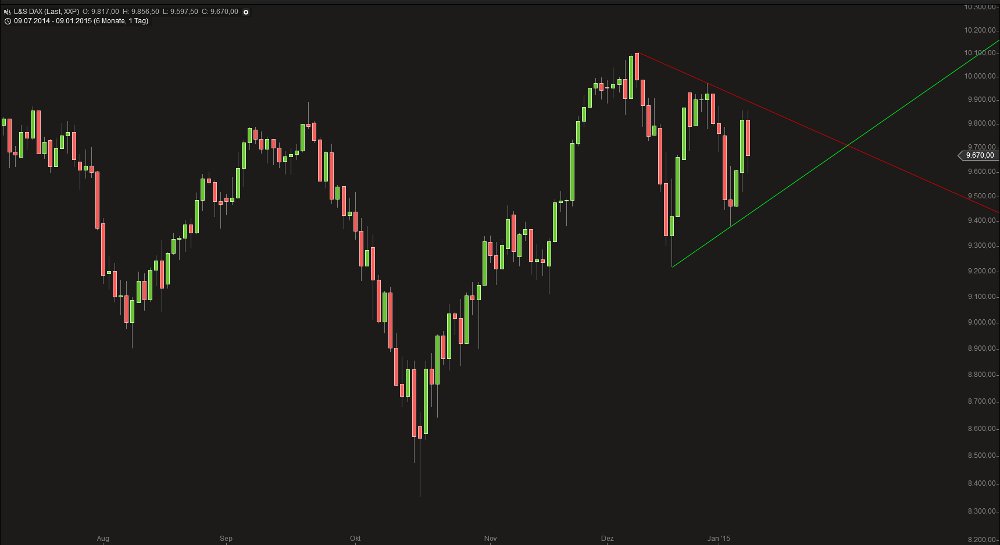1000x545 pixels.
Task: Click the clock icon beside the date range
Action: click(6, 20)
